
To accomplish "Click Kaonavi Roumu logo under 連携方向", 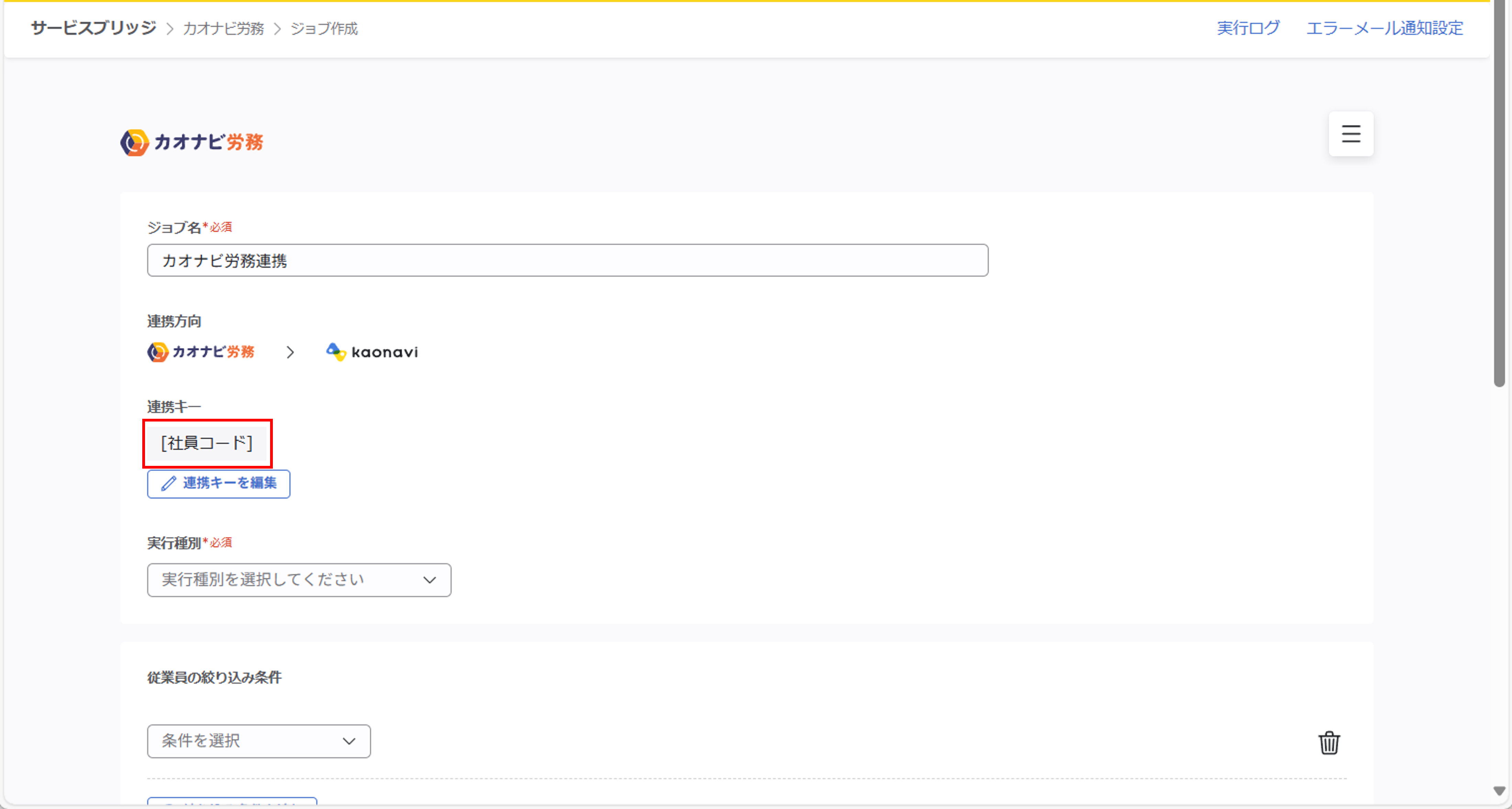I will [x=201, y=352].
